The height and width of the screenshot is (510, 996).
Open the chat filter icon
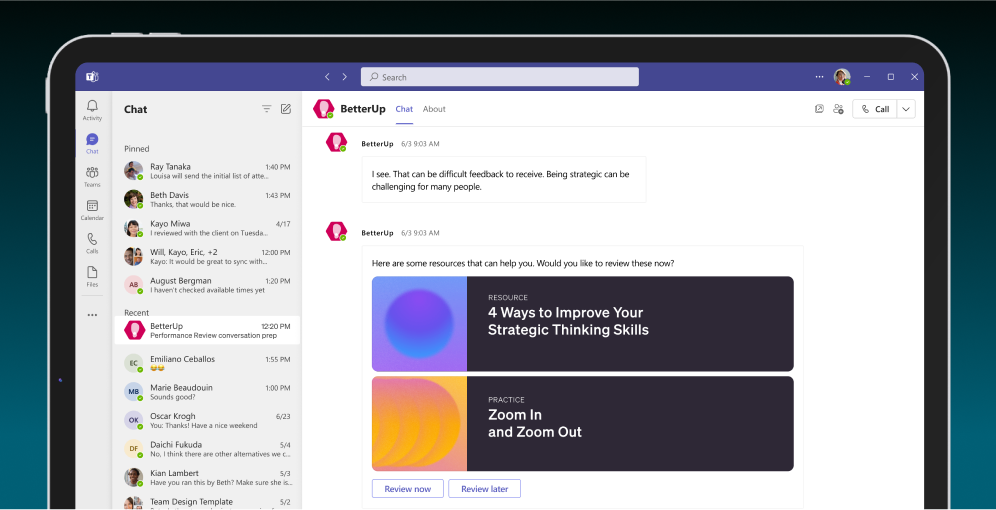(x=266, y=109)
